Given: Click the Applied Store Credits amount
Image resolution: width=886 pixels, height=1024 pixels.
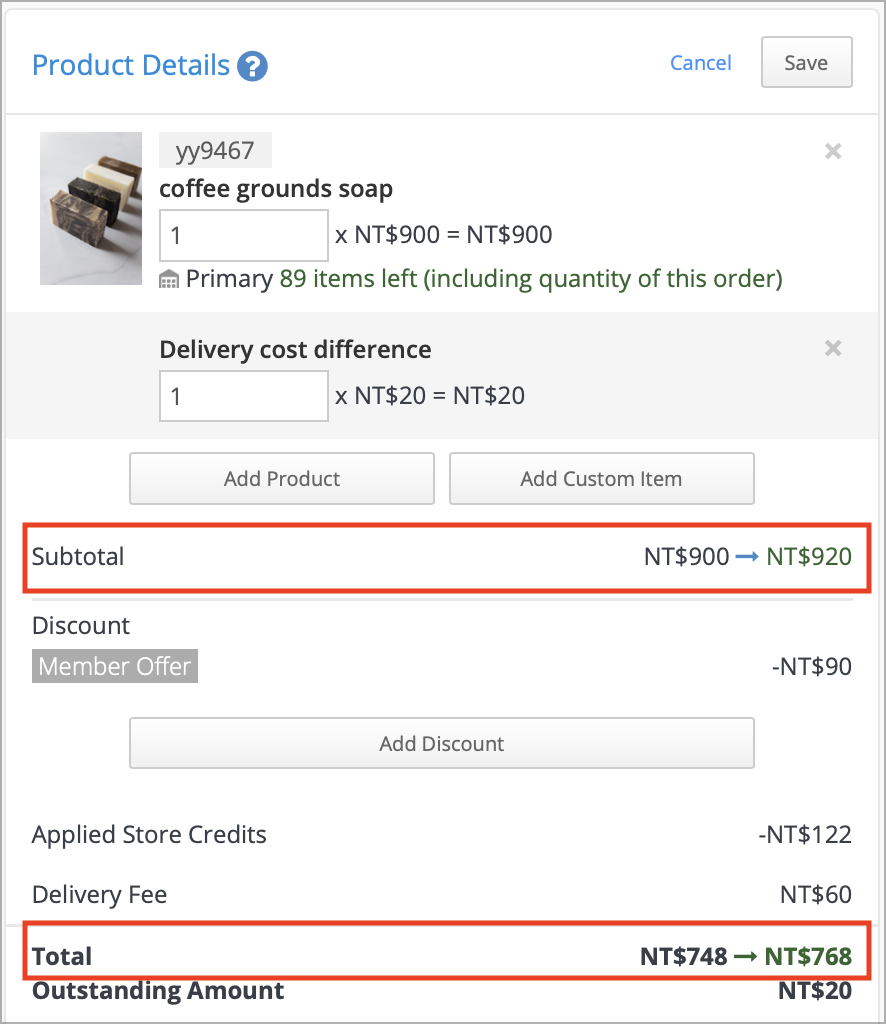Looking at the screenshot, I should pos(805,834).
